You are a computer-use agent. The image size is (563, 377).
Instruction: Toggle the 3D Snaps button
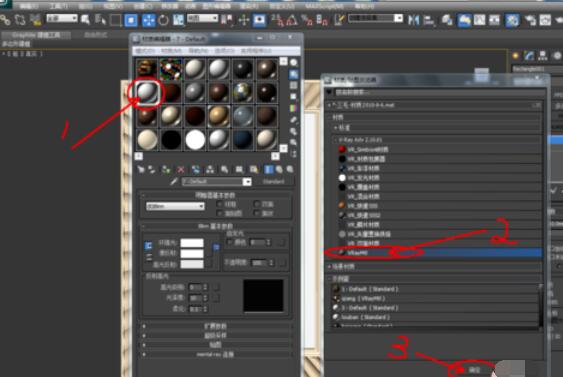tap(278, 20)
